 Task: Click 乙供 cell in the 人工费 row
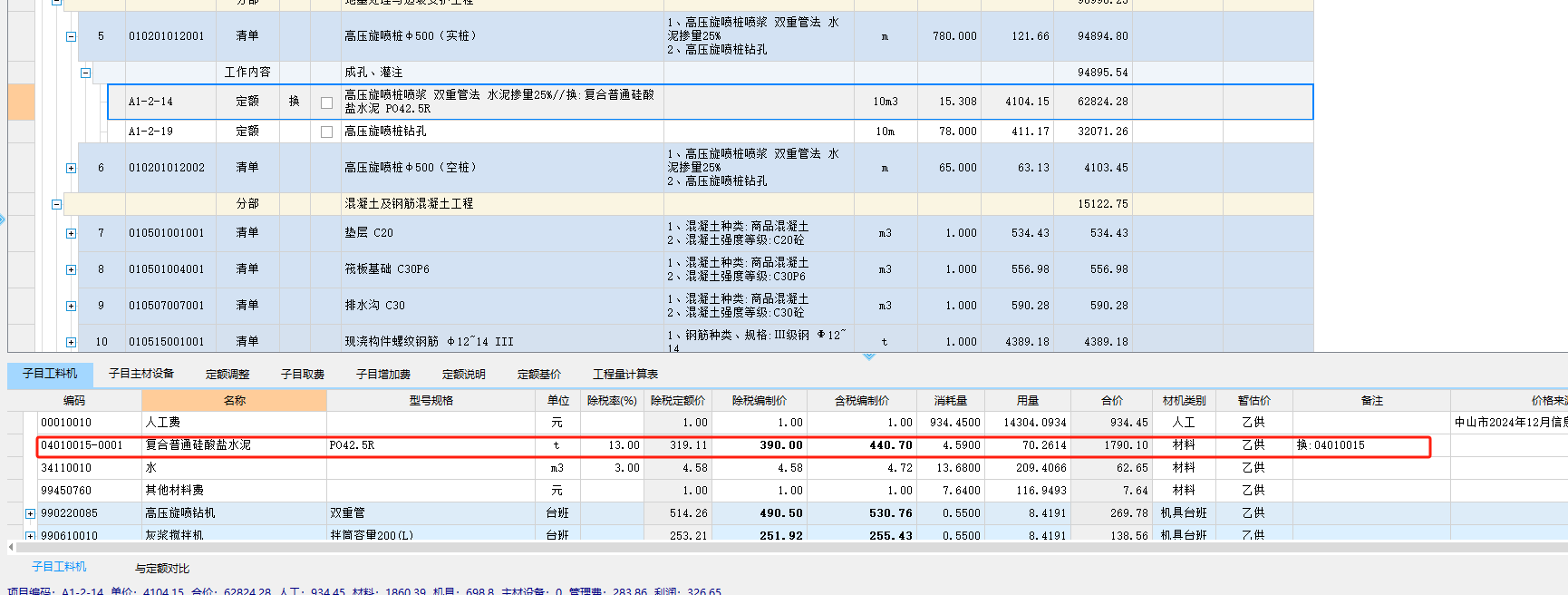coord(1253,423)
